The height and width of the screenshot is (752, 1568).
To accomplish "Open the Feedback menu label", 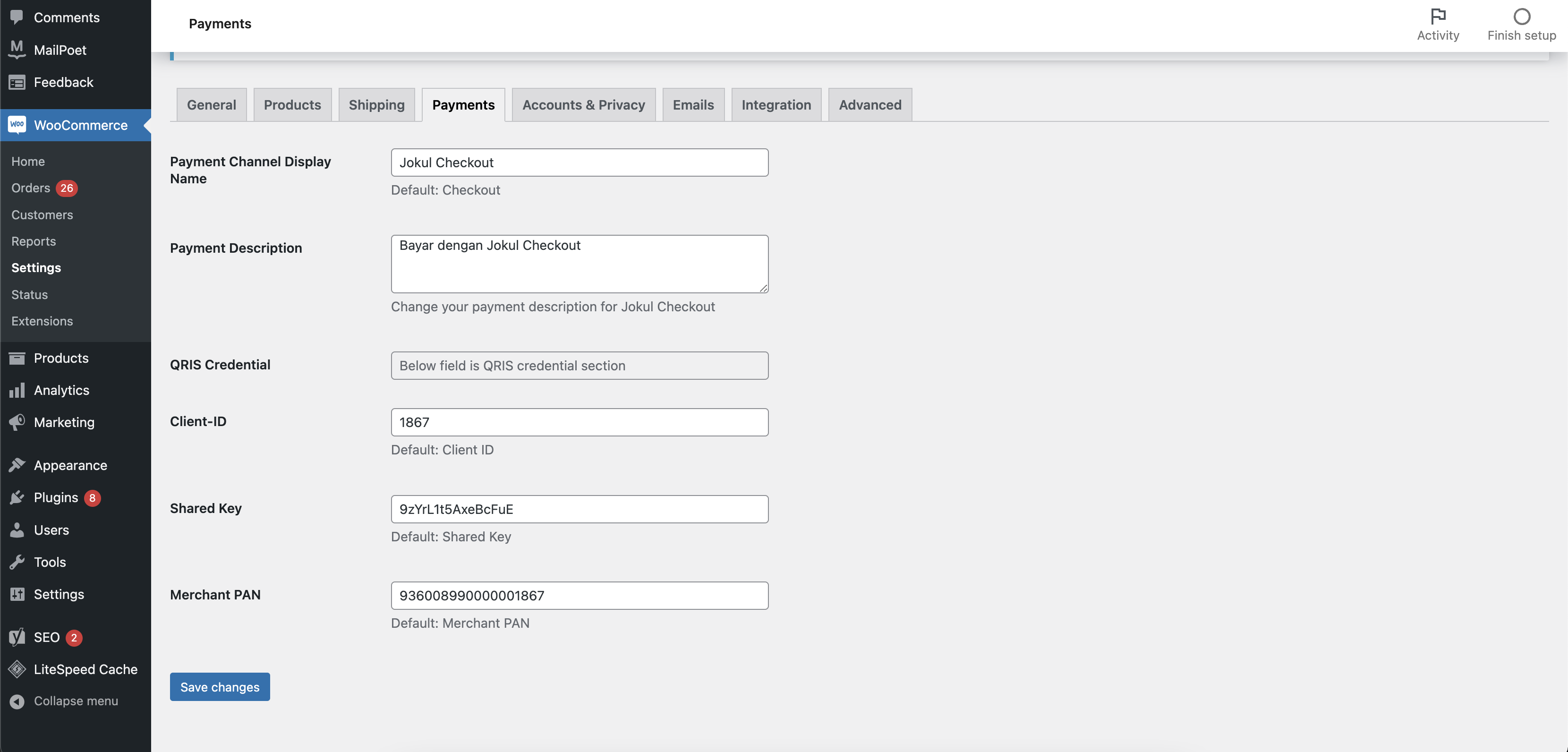I will point(63,82).
